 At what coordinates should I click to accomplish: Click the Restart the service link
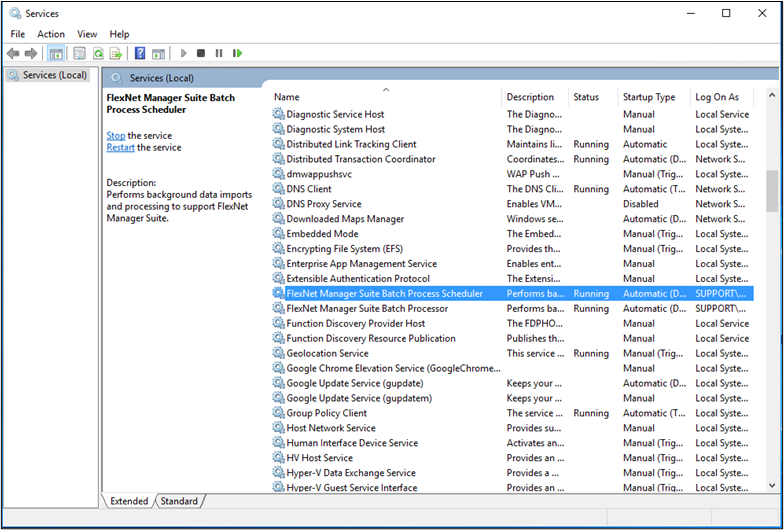[x=120, y=148]
